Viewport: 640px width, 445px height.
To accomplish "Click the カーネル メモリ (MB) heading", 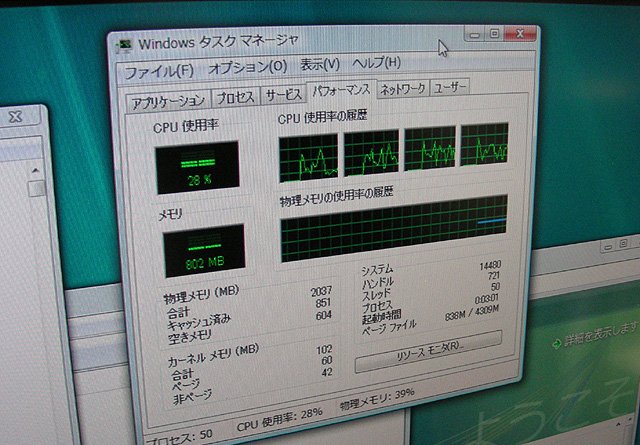I will (x=213, y=356).
